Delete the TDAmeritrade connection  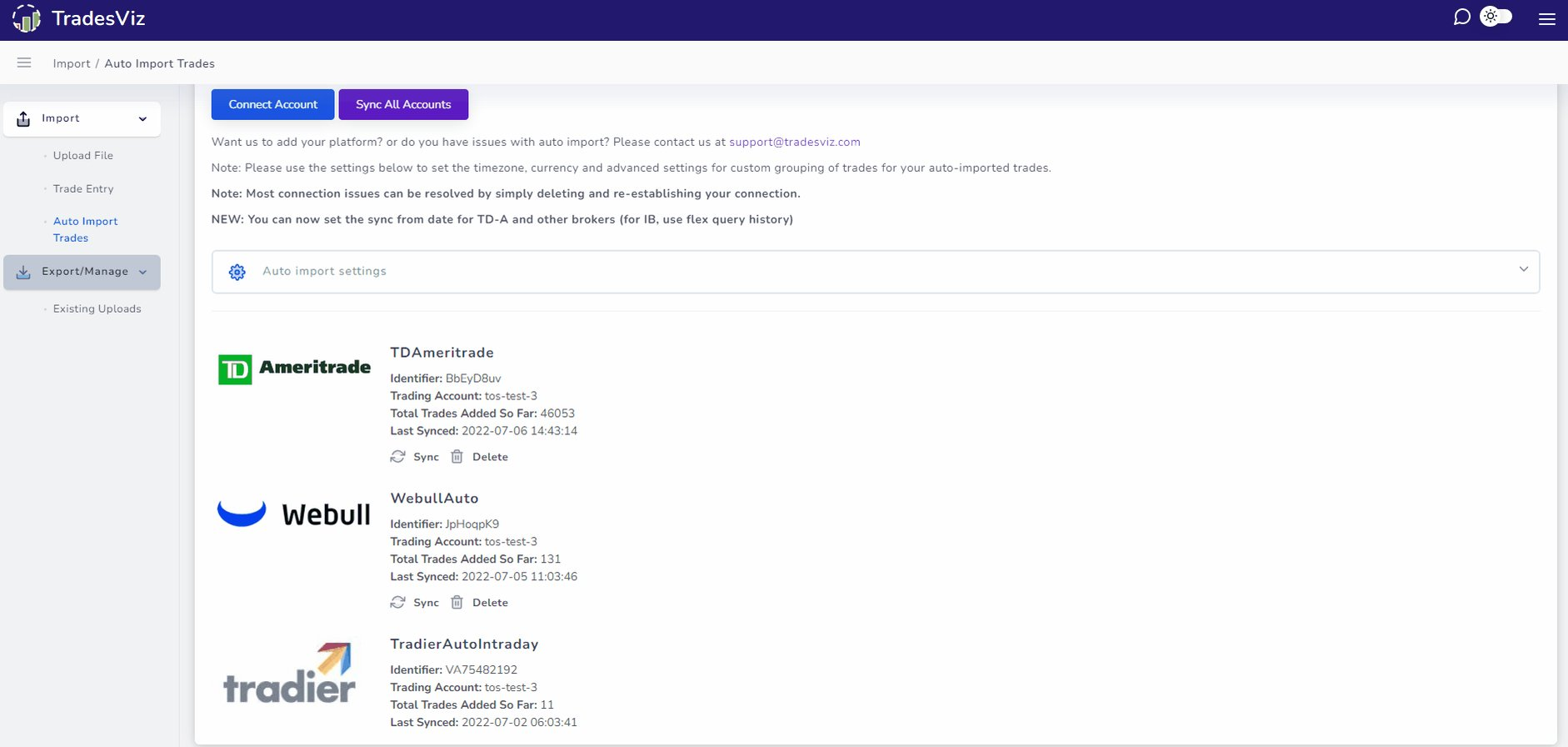(x=490, y=457)
